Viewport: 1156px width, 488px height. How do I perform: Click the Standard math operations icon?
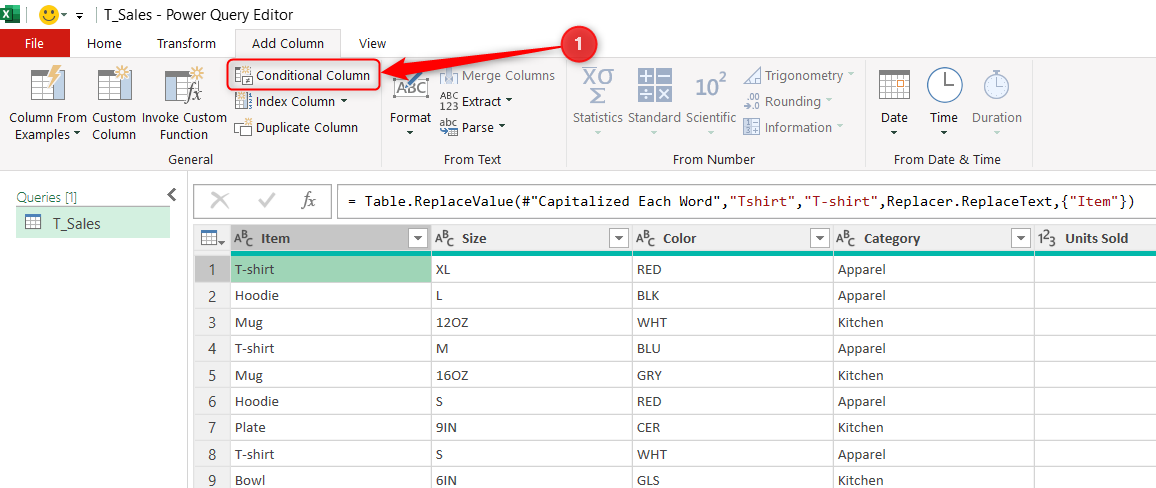coord(654,86)
